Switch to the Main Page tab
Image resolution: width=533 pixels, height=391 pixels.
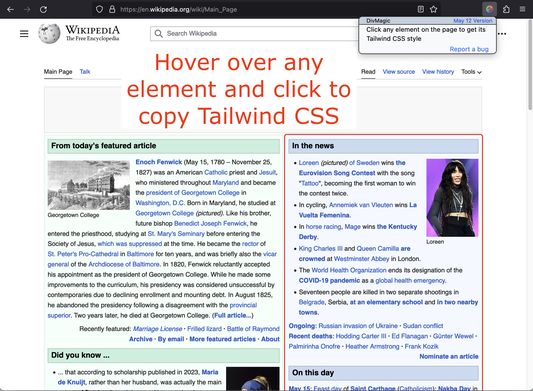click(x=58, y=72)
